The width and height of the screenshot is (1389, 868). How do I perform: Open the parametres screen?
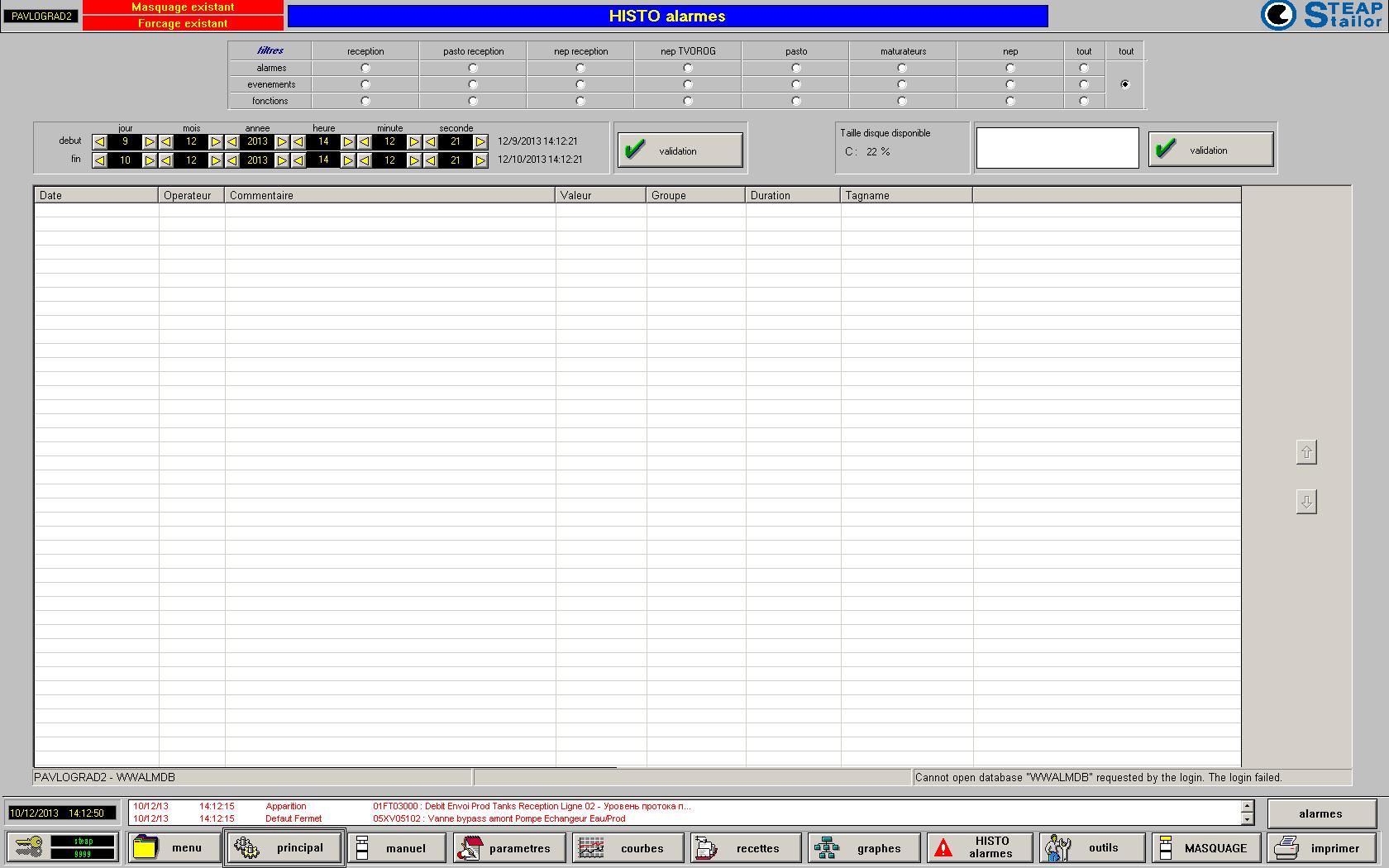coord(508,847)
